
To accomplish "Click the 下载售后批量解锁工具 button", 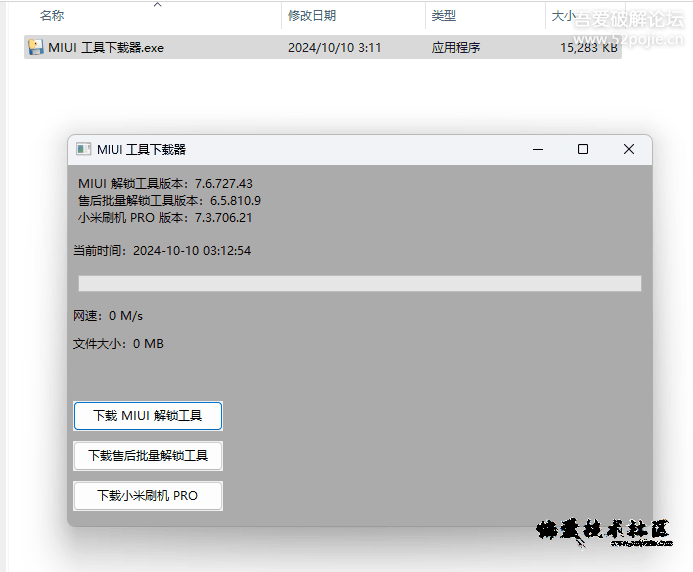I will (148, 456).
